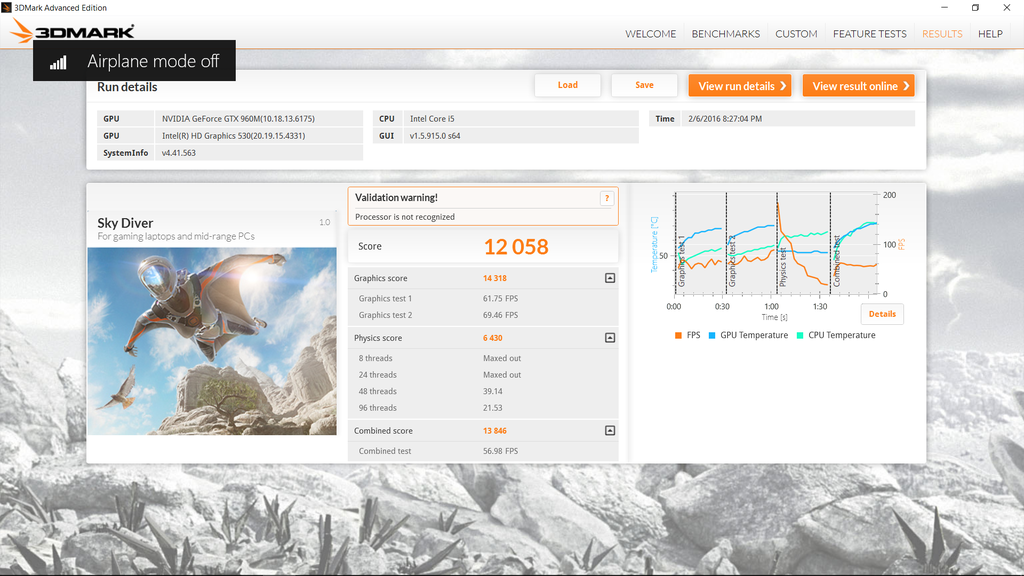Screen dimensions: 1024x576
Task: Click the blue GPU Temperature legend swatch
Action: click(x=712, y=336)
